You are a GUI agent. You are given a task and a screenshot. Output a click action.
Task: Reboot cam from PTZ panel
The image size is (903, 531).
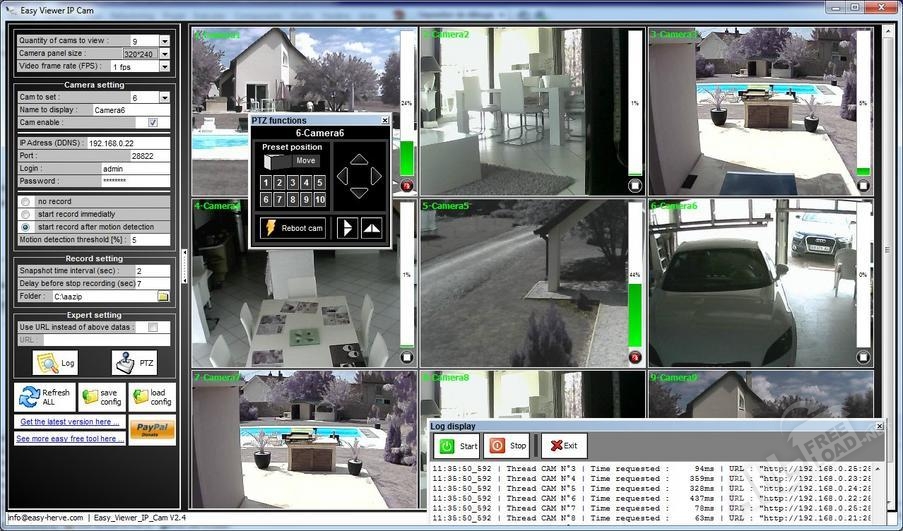click(293, 228)
